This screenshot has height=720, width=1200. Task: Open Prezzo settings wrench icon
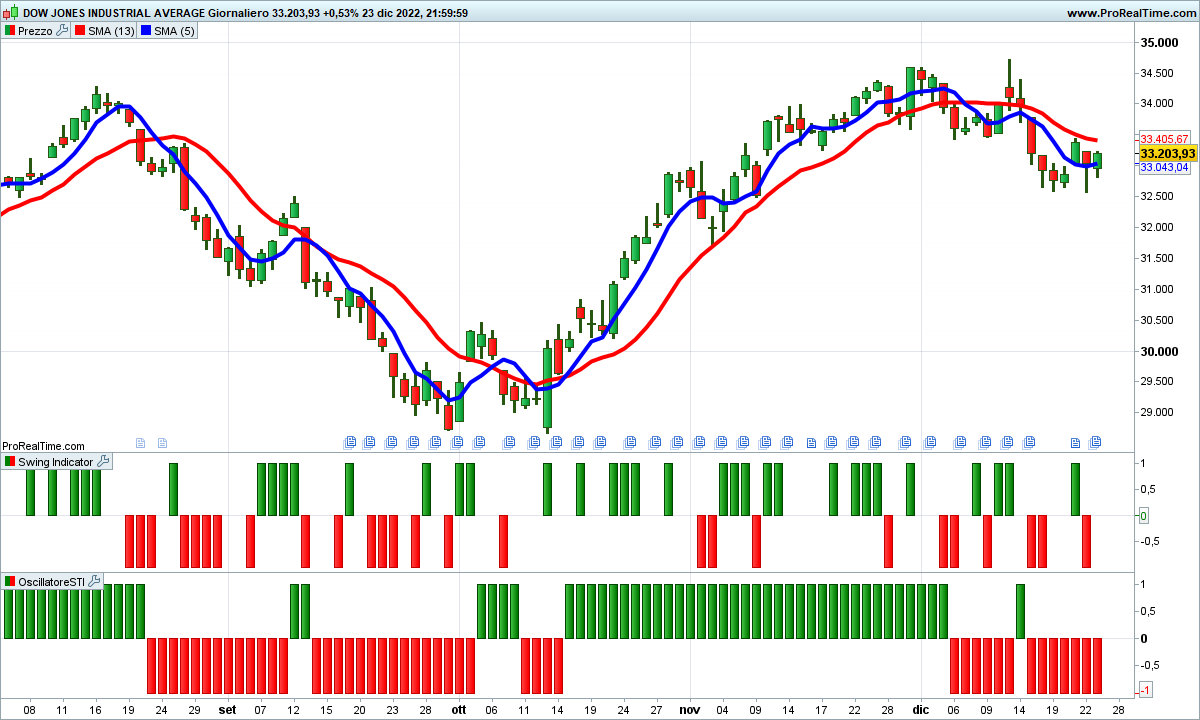click(62, 31)
